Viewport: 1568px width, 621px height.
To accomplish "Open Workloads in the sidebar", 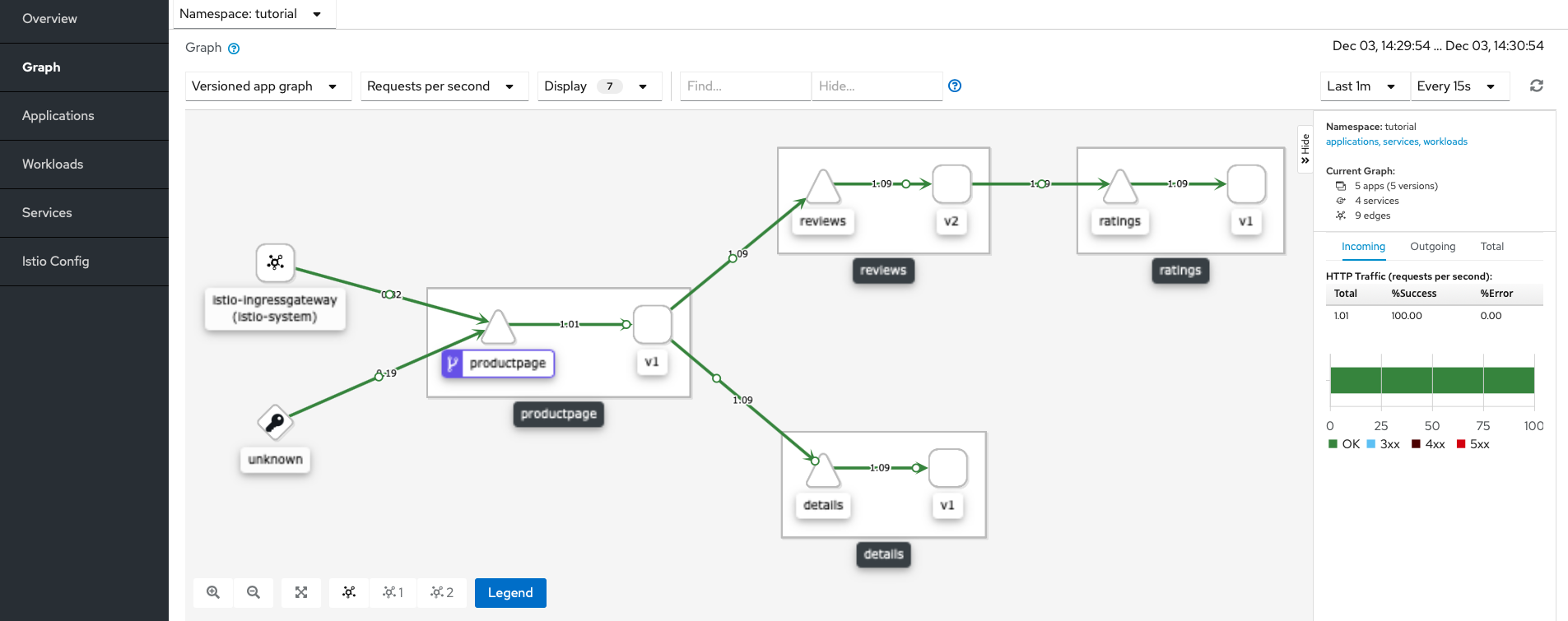I will [53, 164].
